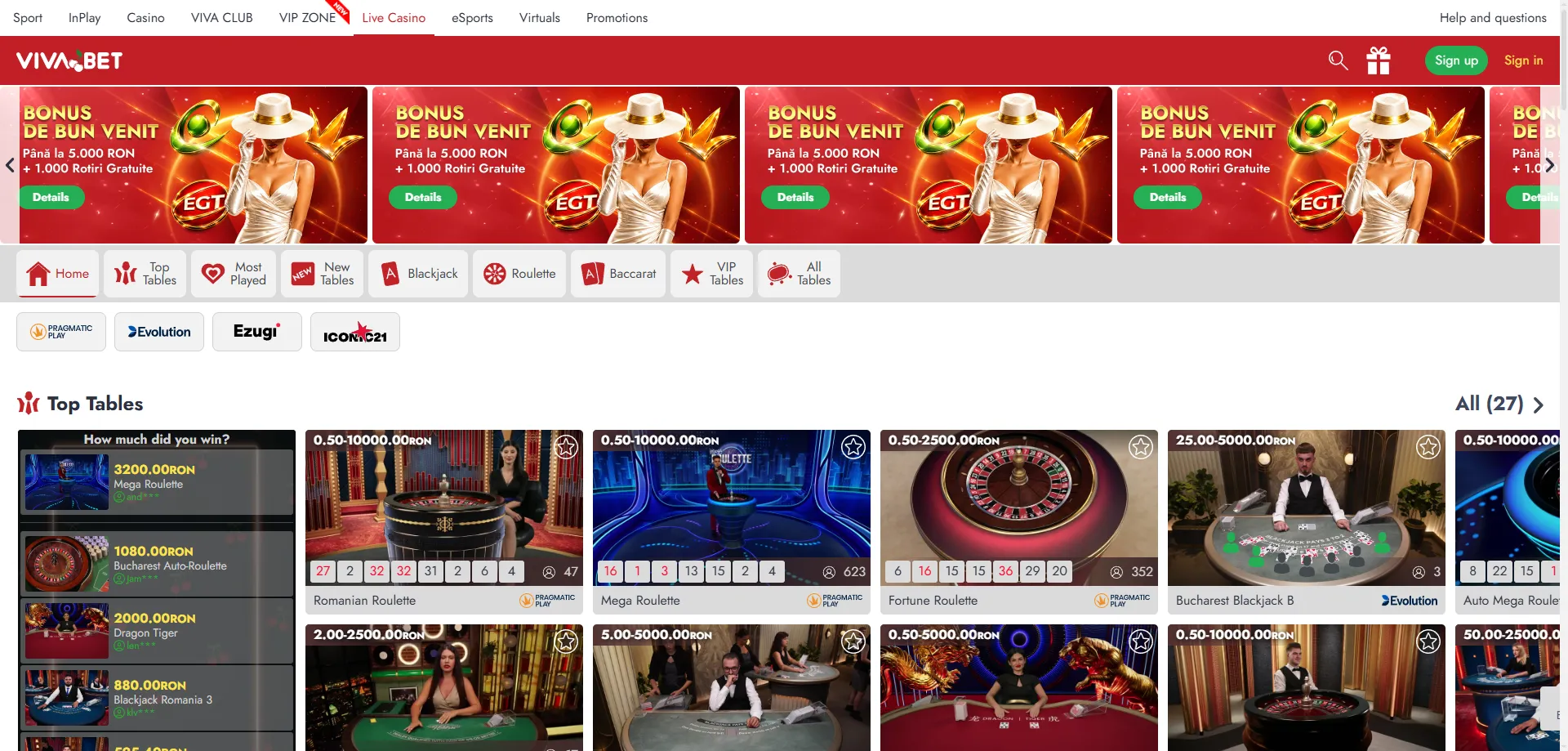This screenshot has height=751, width=1568.
Task: Go to Virtuals menu
Action: point(540,17)
